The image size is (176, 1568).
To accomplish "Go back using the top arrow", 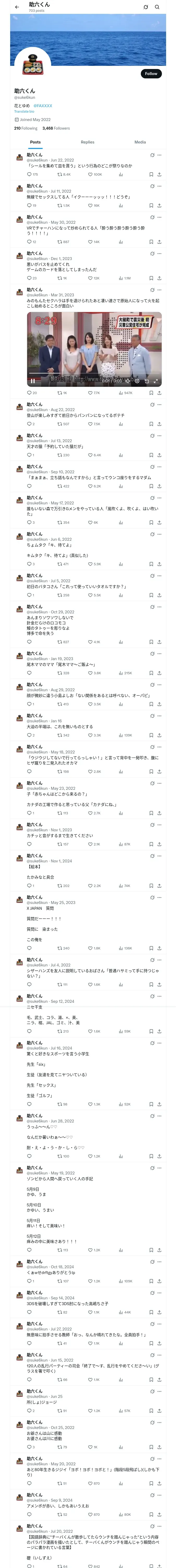I will pyautogui.click(x=17, y=7).
